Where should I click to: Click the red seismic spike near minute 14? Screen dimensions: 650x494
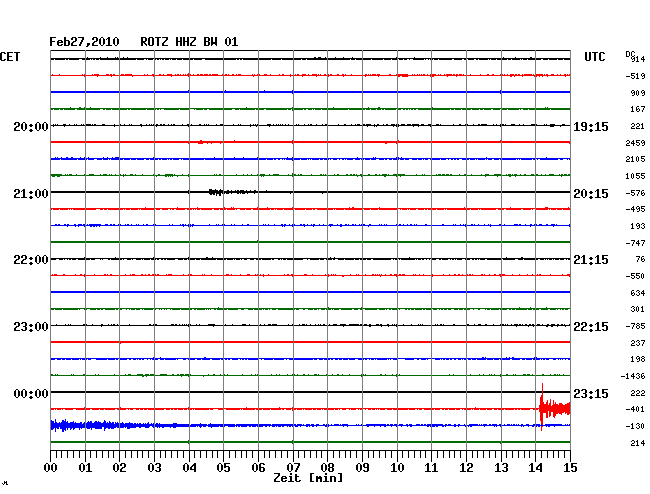point(555,407)
